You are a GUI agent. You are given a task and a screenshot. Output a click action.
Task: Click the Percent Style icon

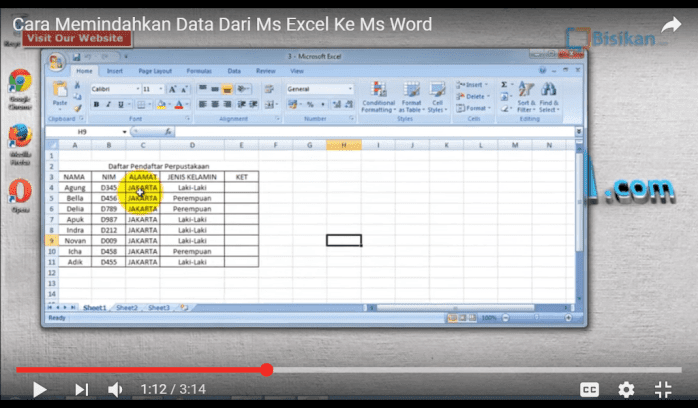[x=310, y=105]
